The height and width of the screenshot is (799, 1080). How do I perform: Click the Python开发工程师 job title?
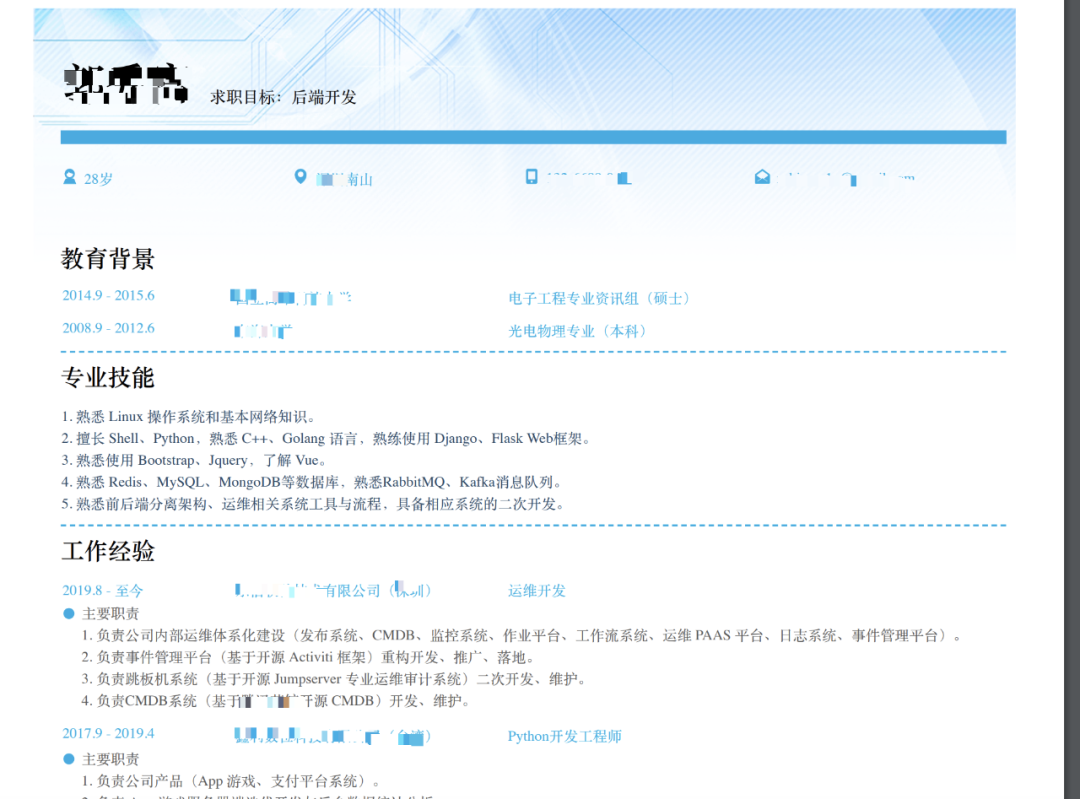[564, 736]
